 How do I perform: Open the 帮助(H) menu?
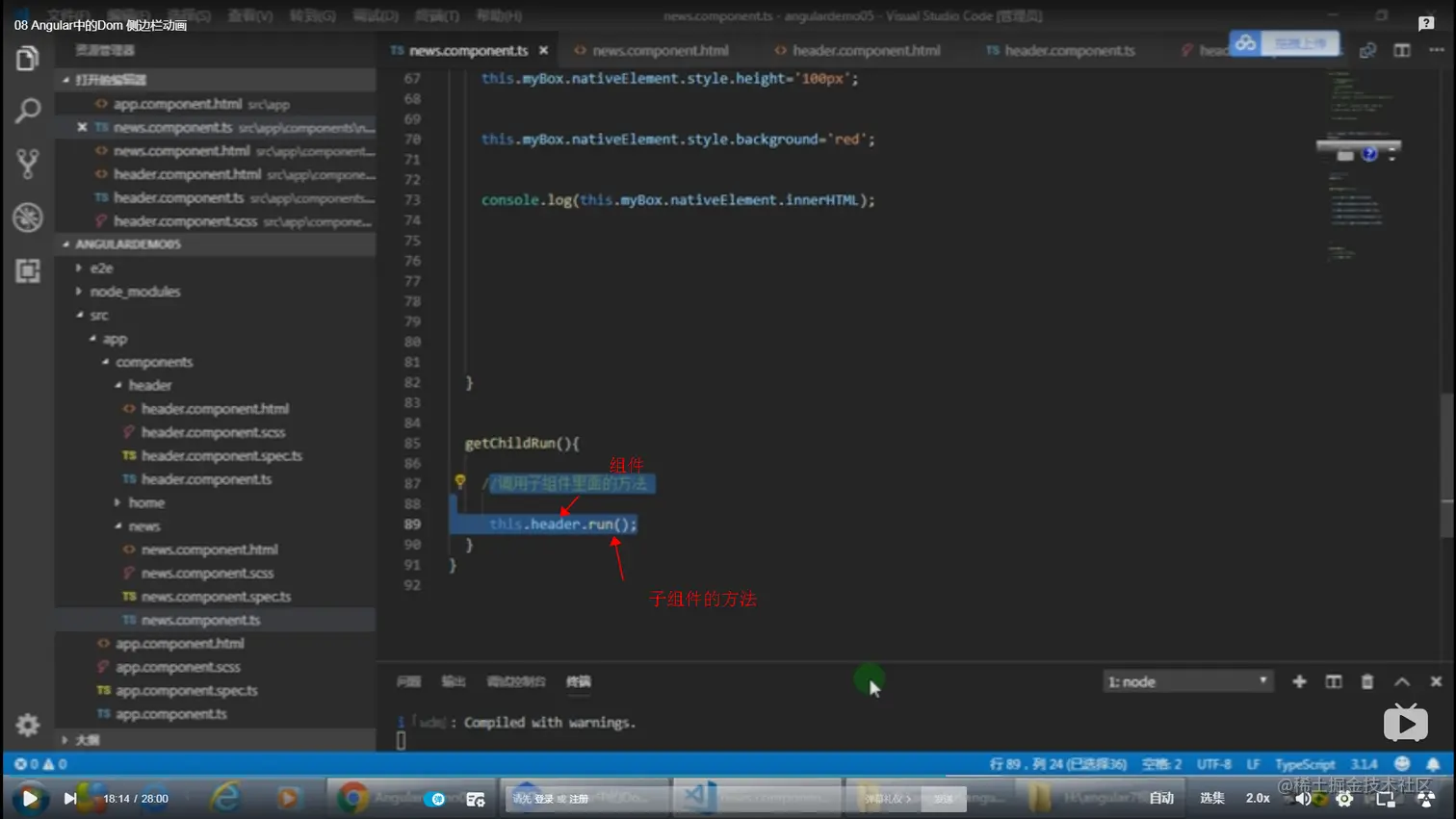499,15
